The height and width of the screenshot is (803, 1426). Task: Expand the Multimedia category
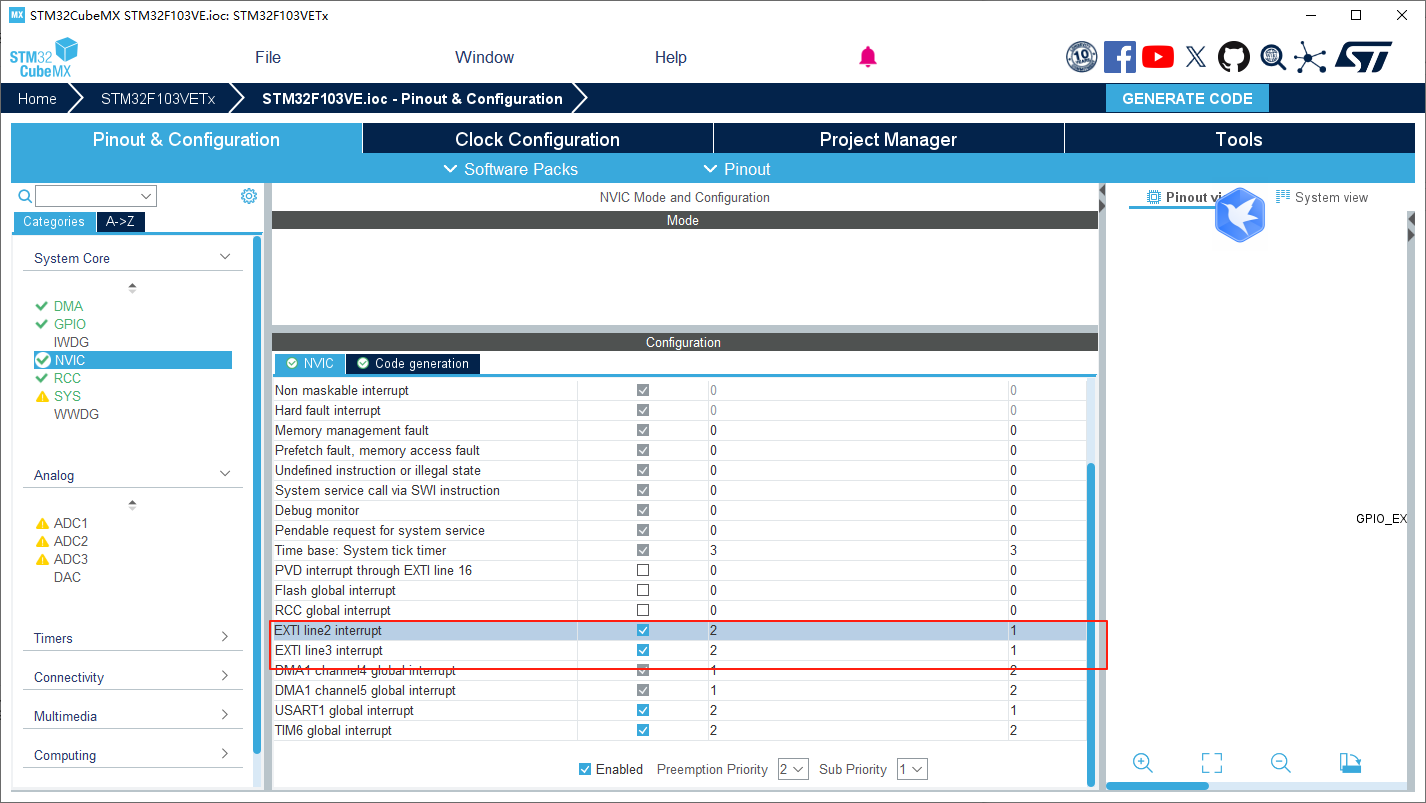[225, 715]
